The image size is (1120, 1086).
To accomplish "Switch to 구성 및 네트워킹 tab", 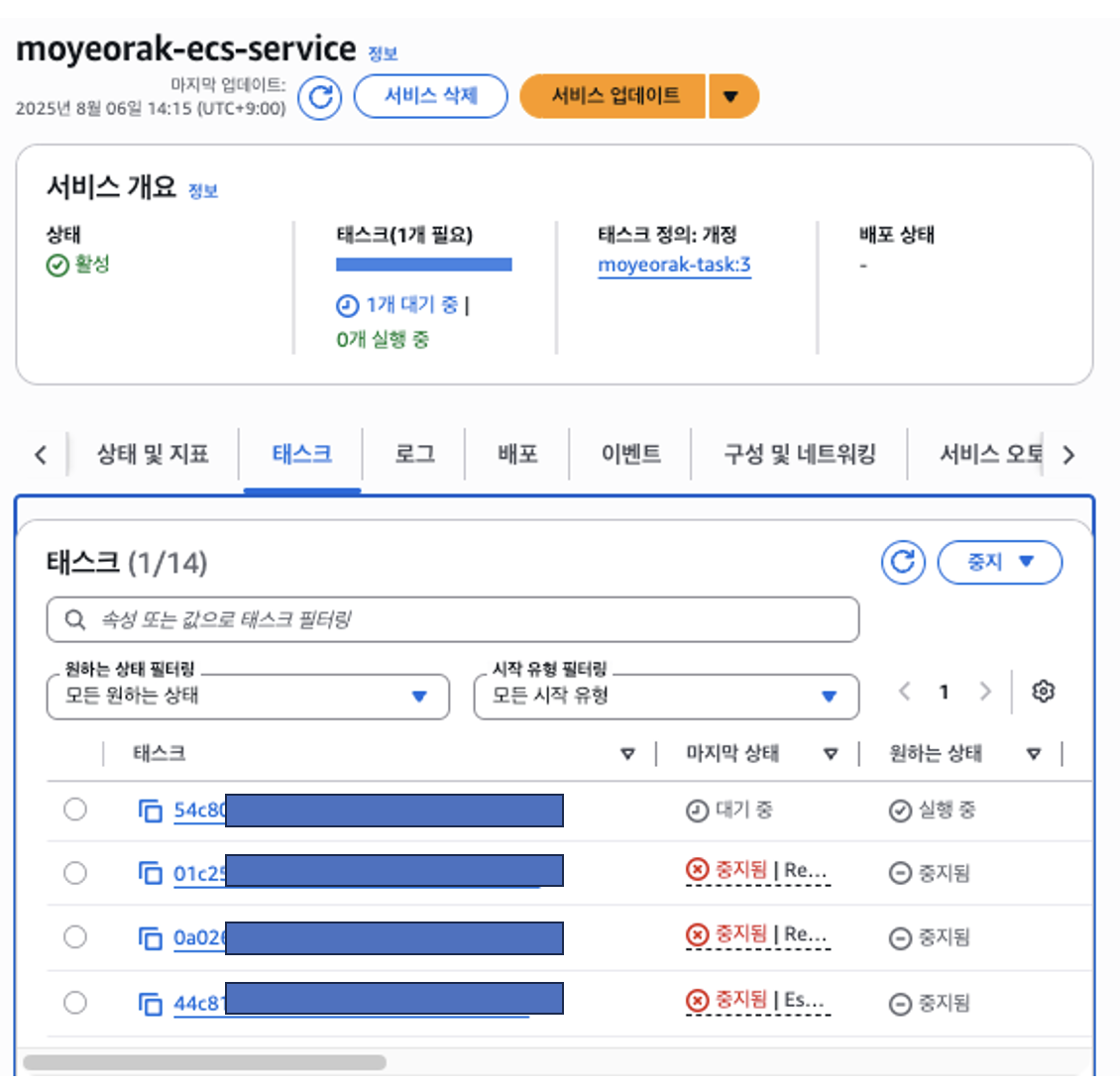I will [x=799, y=454].
